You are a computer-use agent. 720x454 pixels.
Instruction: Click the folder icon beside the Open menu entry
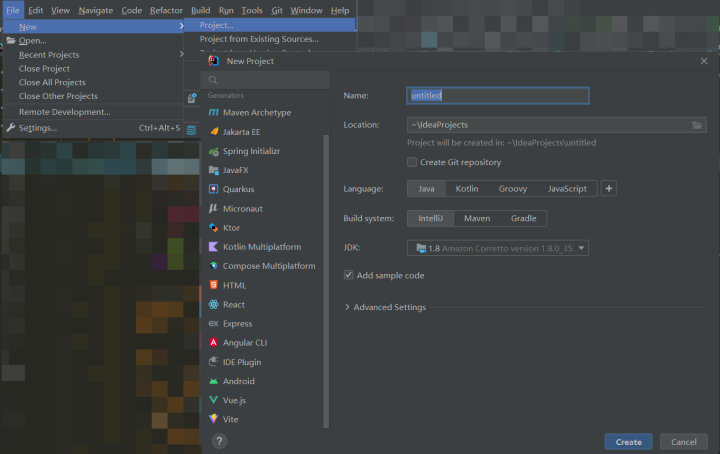(11, 40)
